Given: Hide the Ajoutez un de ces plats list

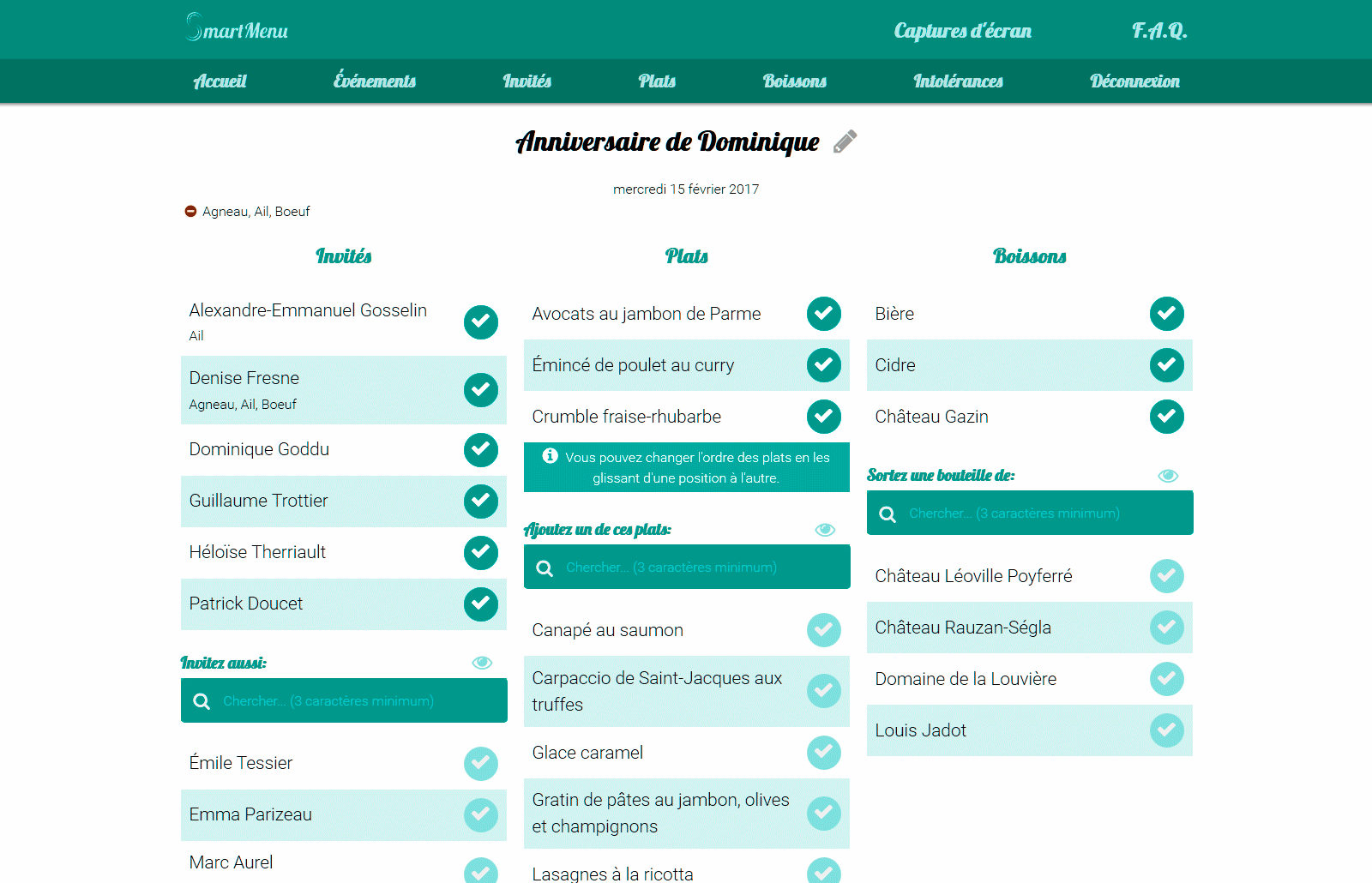Looking at the screenshot, I should [825, 530].
